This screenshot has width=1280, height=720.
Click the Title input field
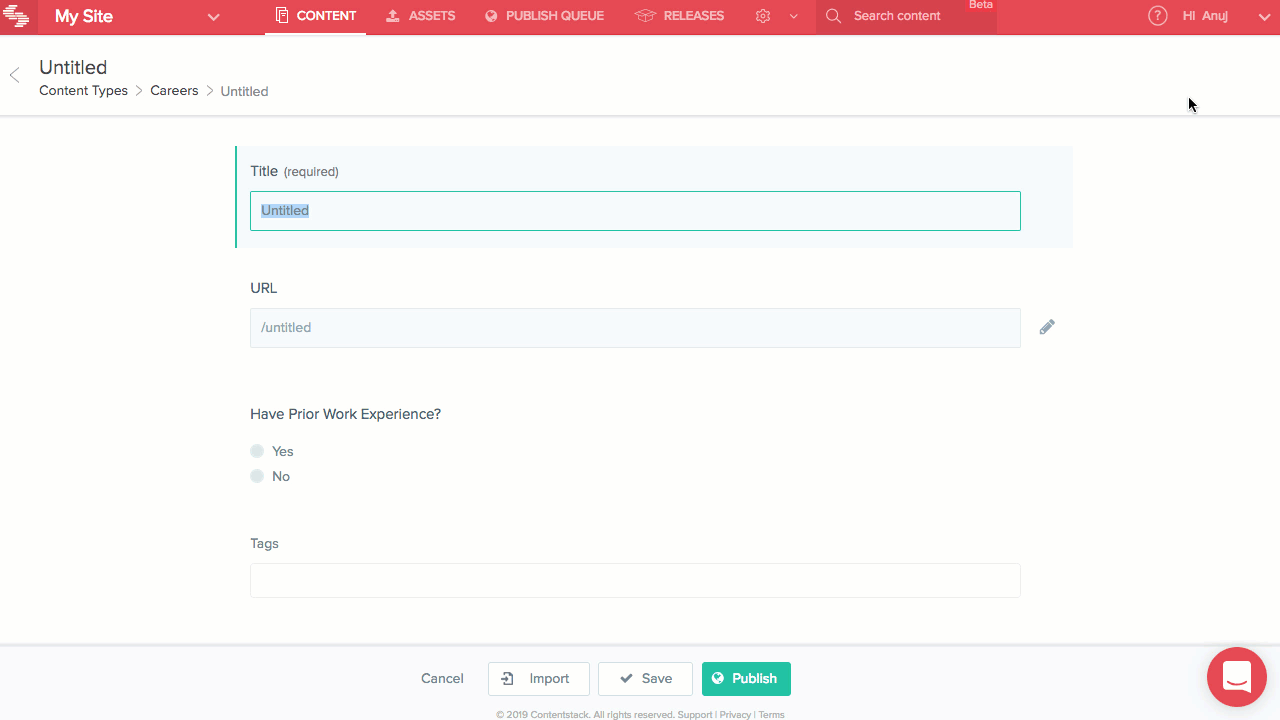click(635, 211)
